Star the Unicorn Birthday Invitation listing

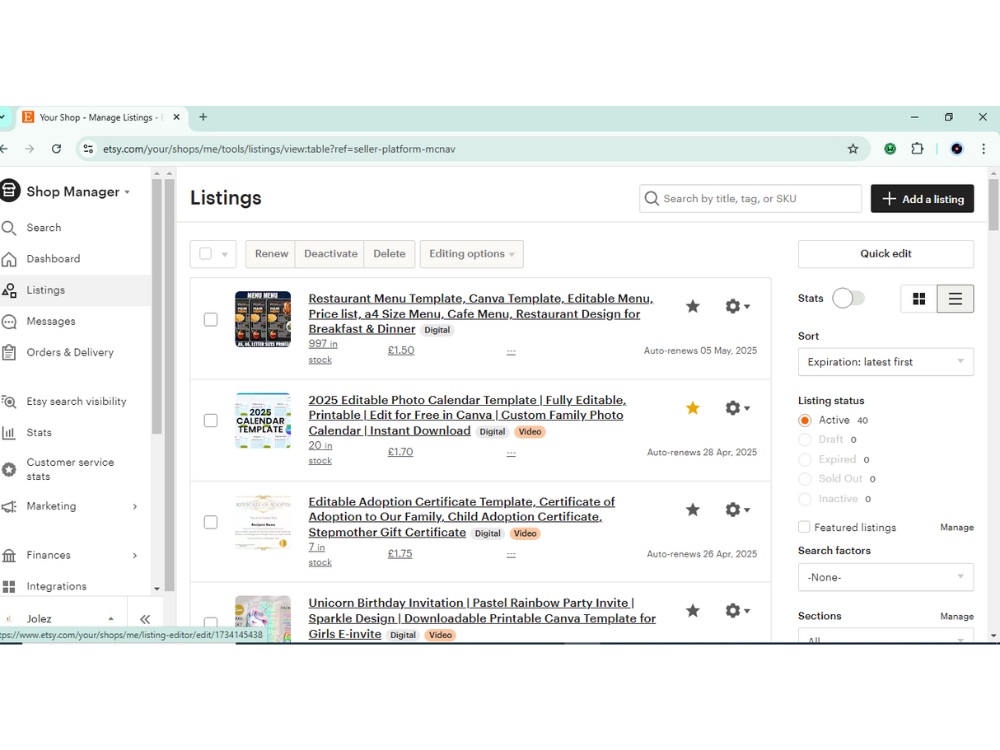[x=693, y=610]
